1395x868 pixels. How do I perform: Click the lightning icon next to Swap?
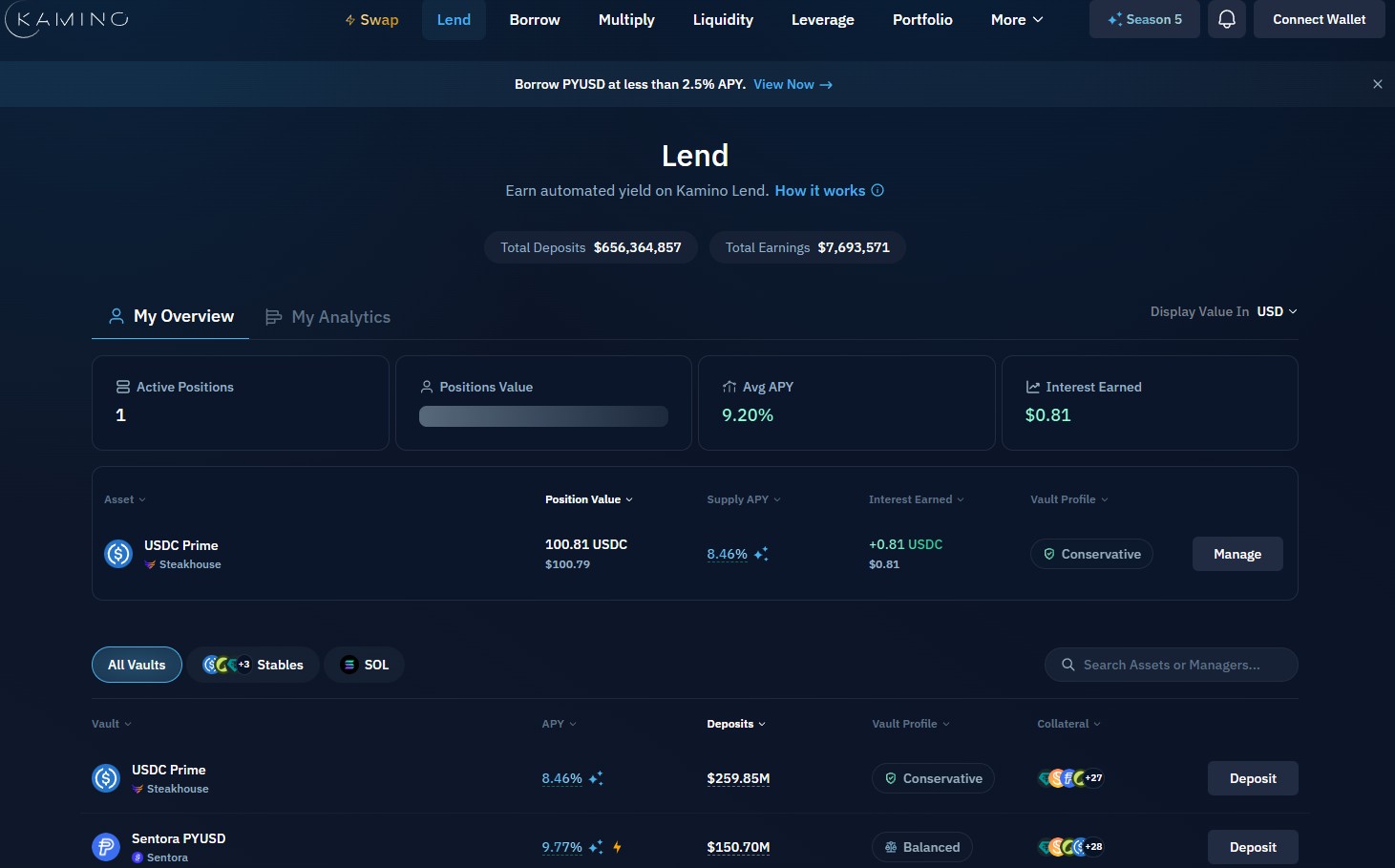(x=349, y=19)
